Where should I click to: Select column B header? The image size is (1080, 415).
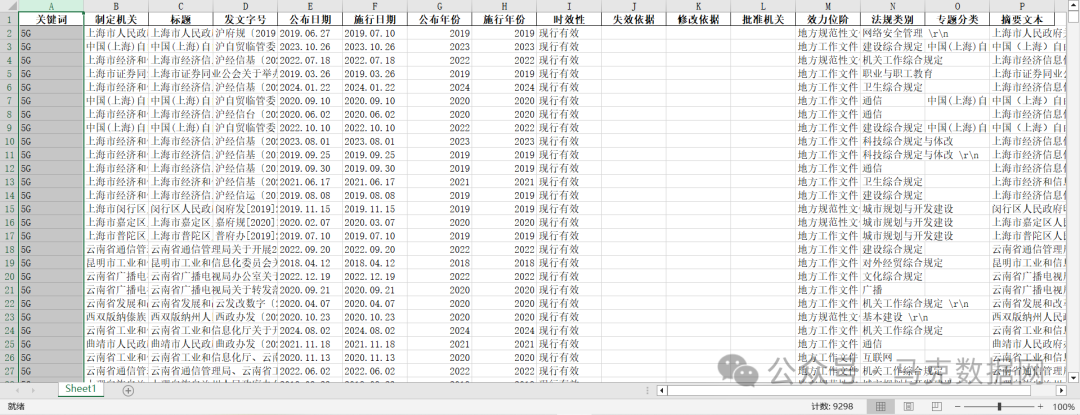116,6
